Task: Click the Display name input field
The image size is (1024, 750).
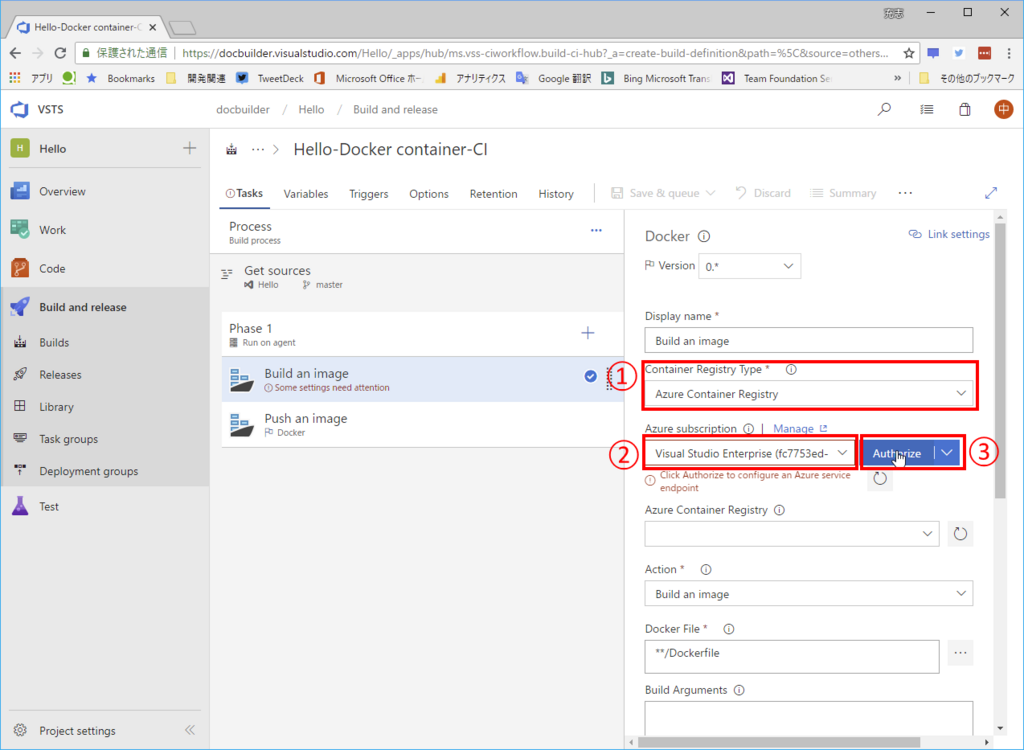Action: [x=808, y=340]
